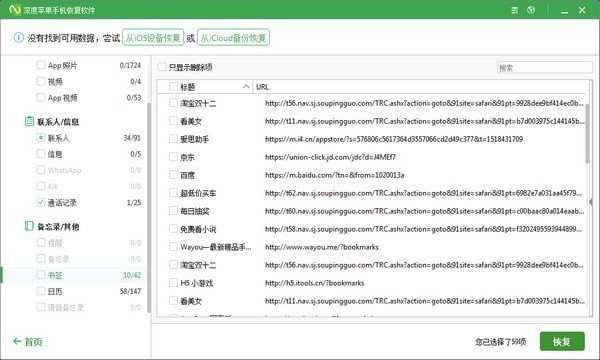600x360 pixels.
Task: Click the green 恢复 button
Action: [562, 341]
